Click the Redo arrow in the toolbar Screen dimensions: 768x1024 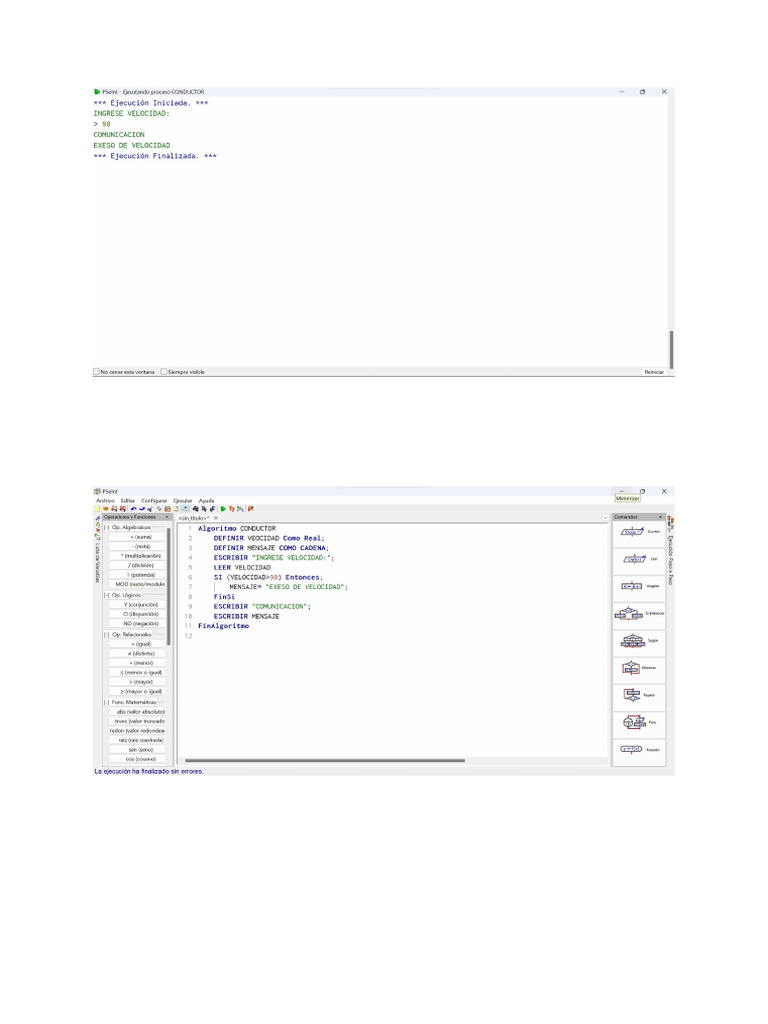click(x=142, y=509)
